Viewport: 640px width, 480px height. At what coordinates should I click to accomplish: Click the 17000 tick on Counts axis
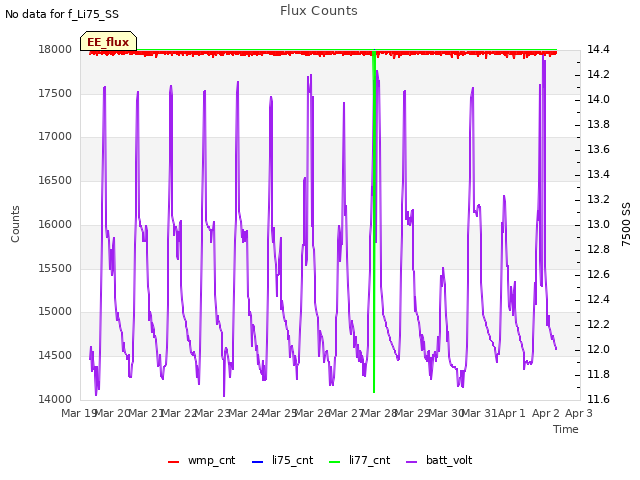[x=55, y=136]
